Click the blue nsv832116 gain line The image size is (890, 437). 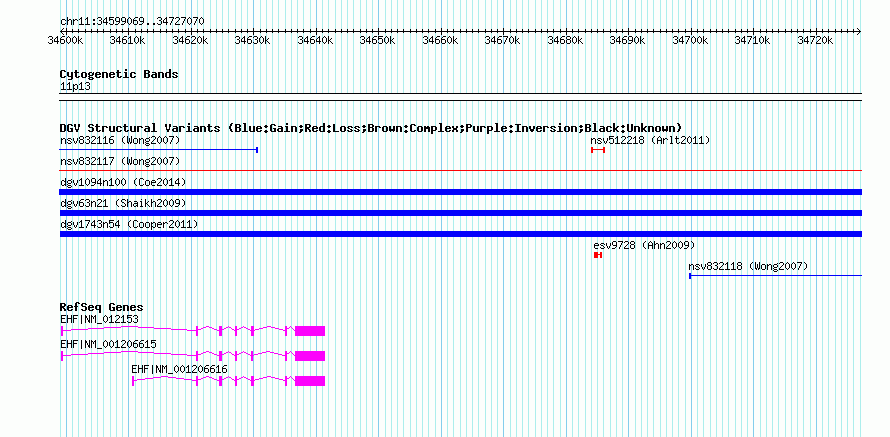pos(159,150)
